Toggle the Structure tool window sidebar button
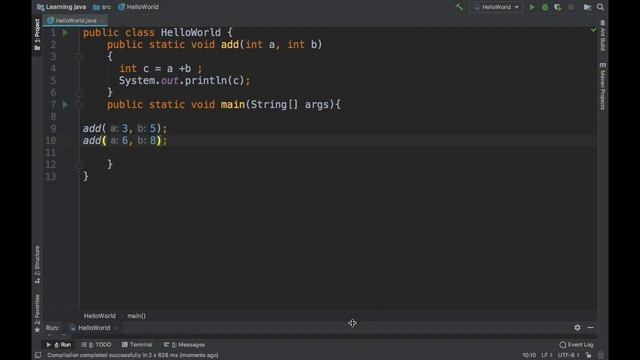Screen dimensions: 640x360 click(37, 264)
